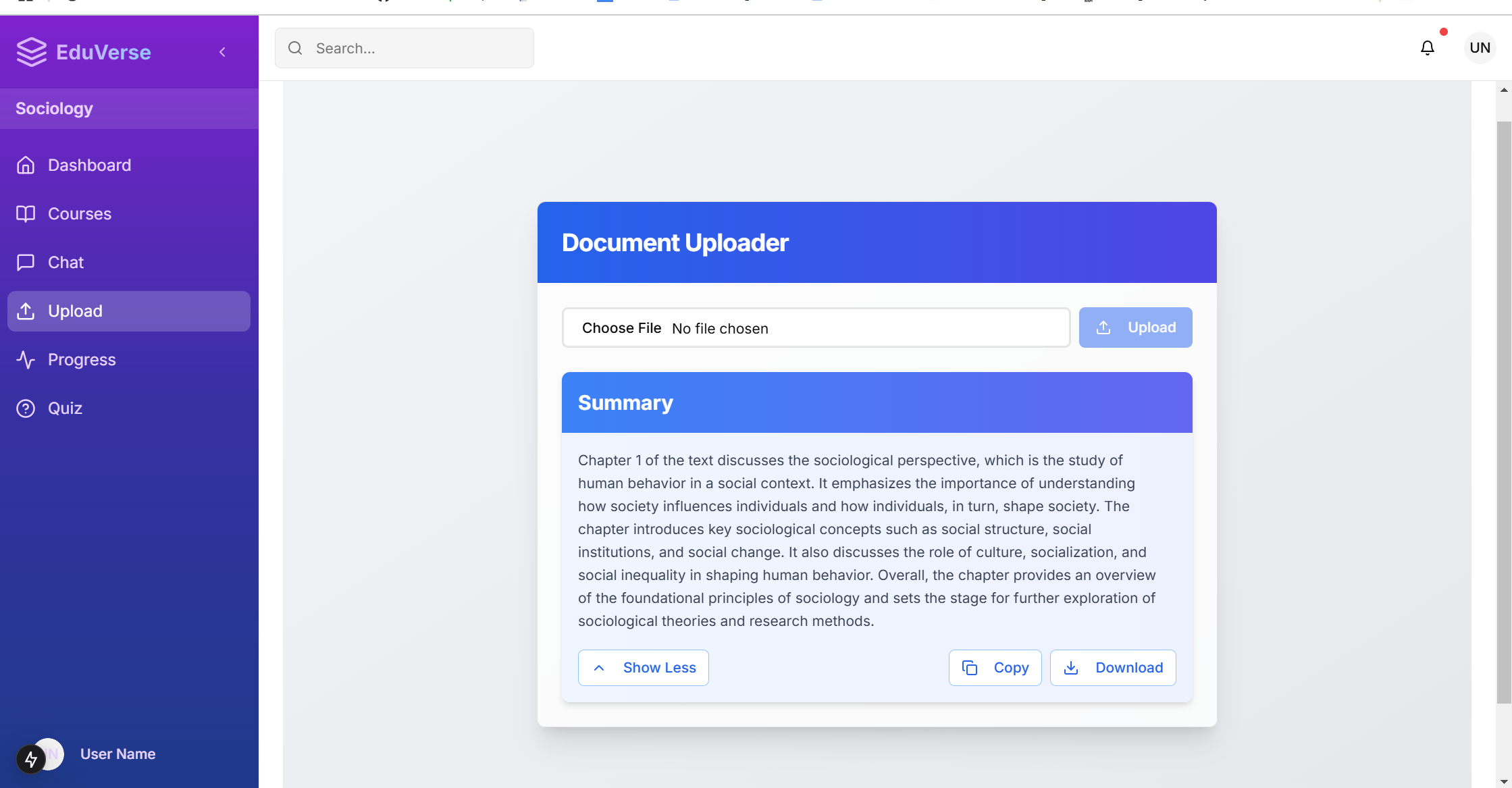1512x788 pixels.
Task: Collapse summary with Show Less
Action: click(x=644, y=668)
